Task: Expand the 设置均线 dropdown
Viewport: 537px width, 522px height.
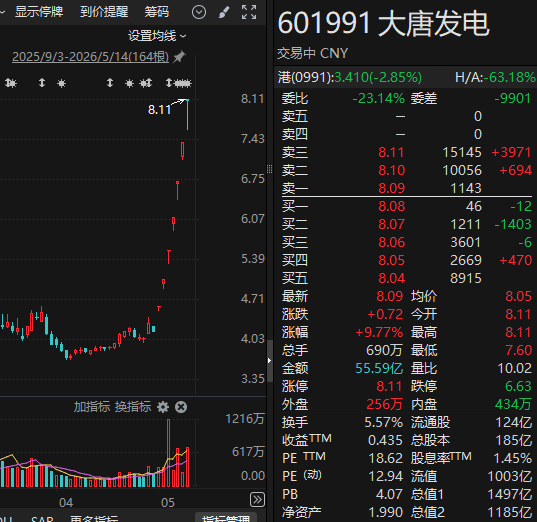Action: pos(157,36)
